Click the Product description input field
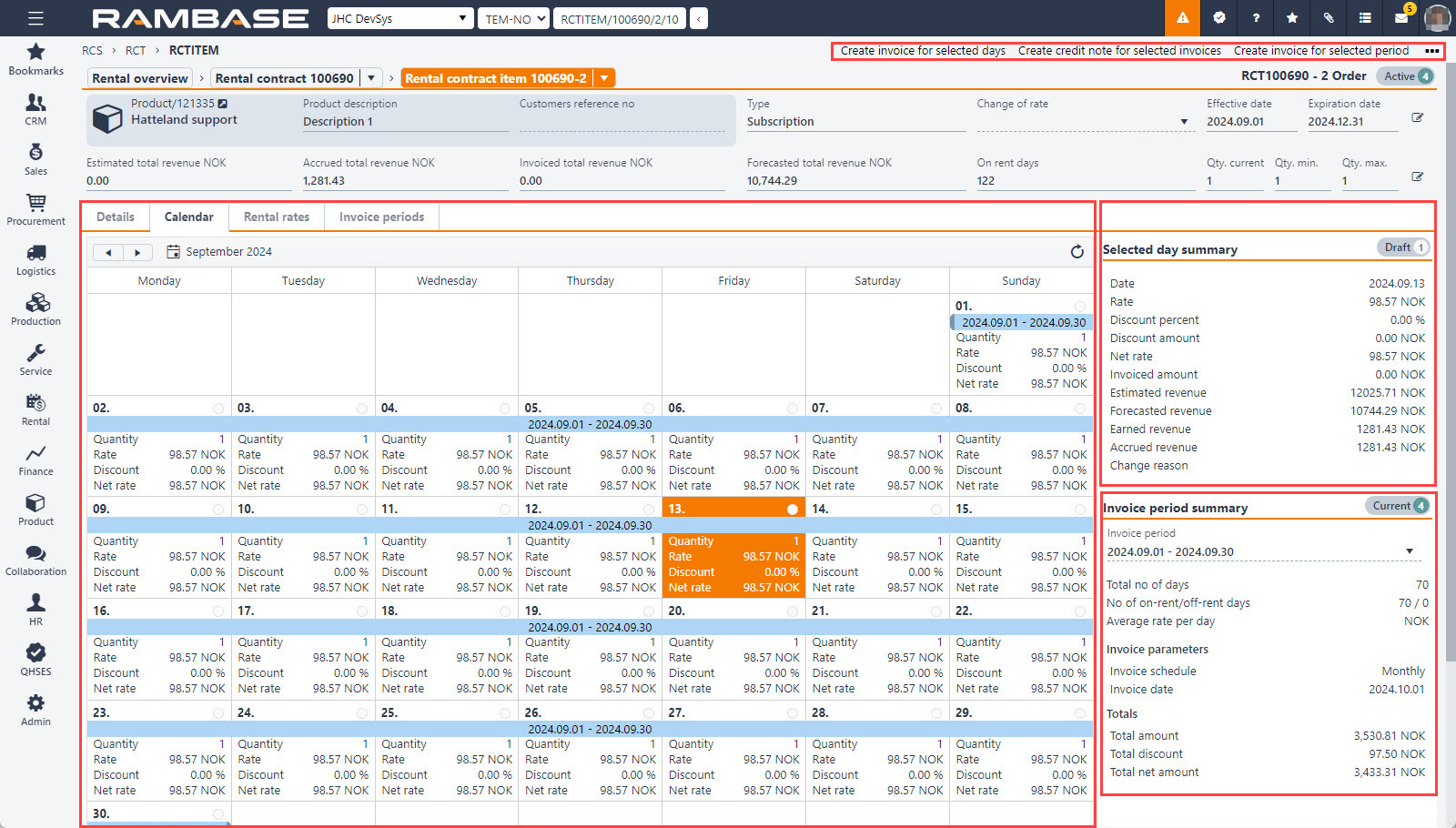Image resolution: width=1456 pixels, height=828 pixels. pos(405,122)
